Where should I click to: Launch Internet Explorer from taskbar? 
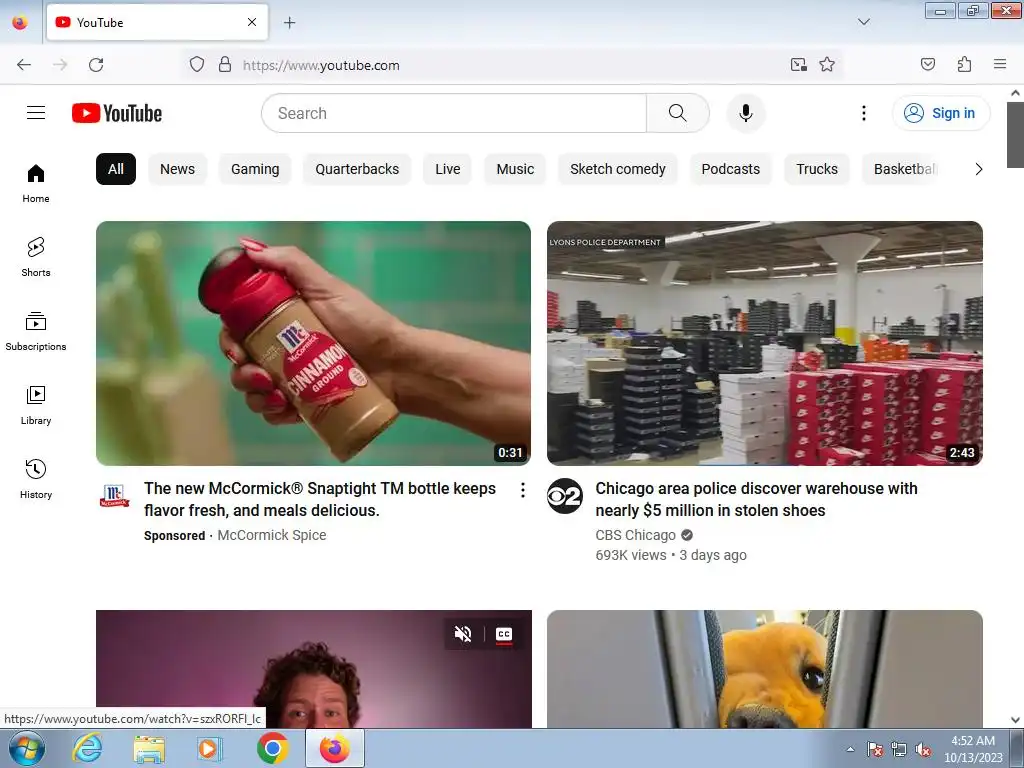[88, 748]
